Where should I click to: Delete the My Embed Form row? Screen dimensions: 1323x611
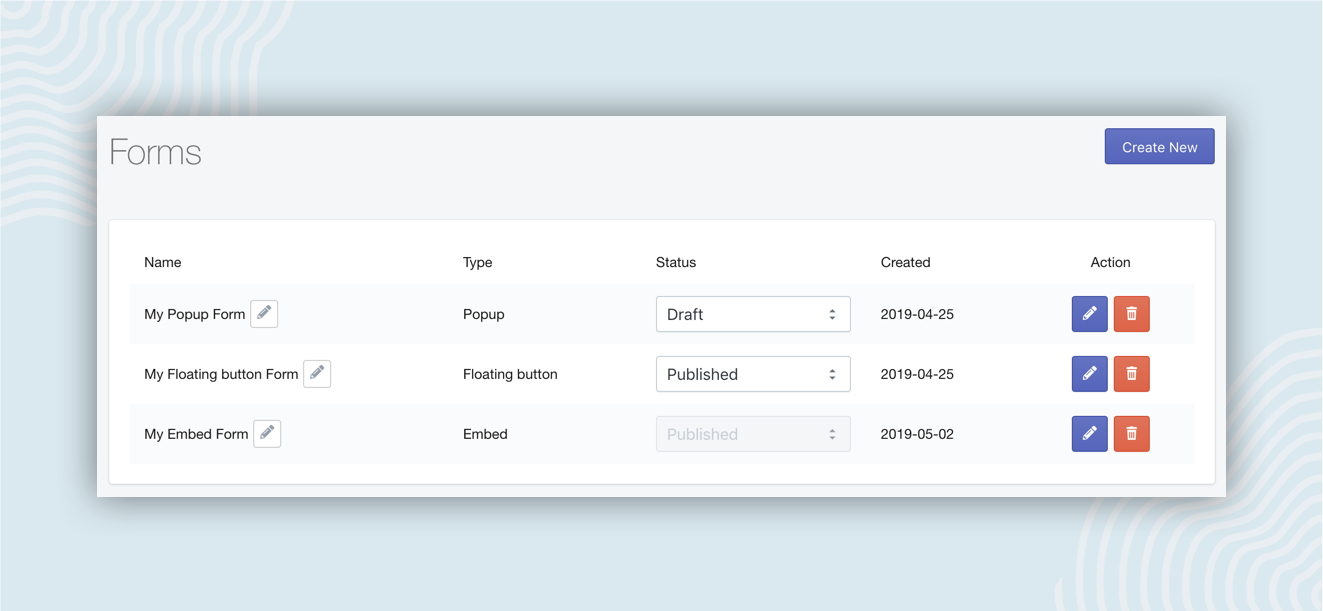[x=1132, y=434]
